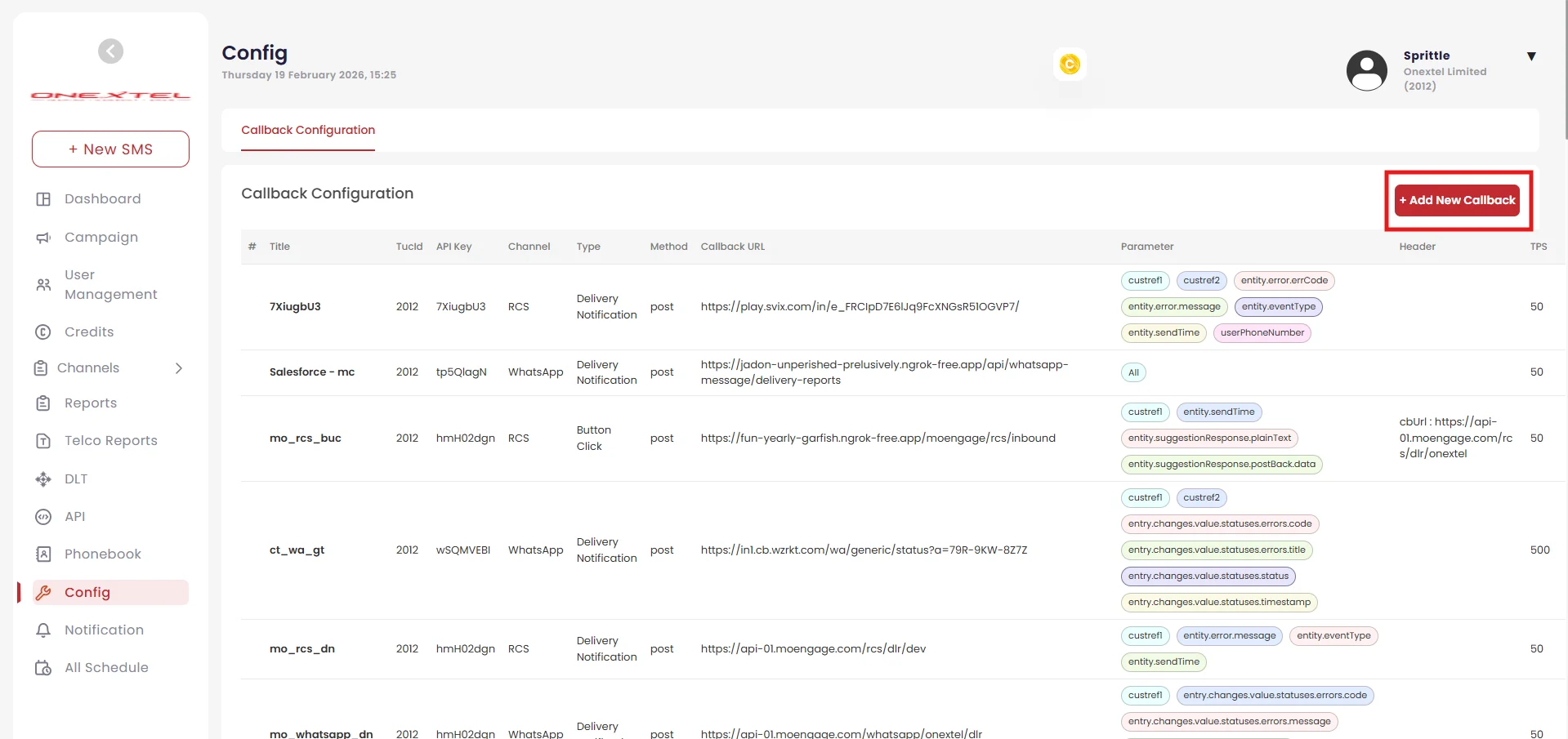1568x739 pixels.
Task: Click Add New Callback button
Action: (1457, 200)
